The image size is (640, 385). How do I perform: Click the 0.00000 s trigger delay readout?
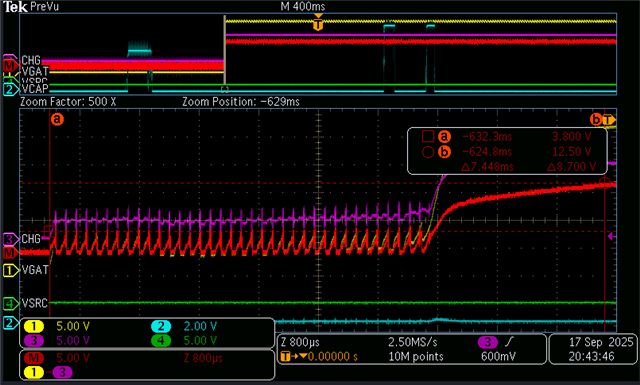333,356
